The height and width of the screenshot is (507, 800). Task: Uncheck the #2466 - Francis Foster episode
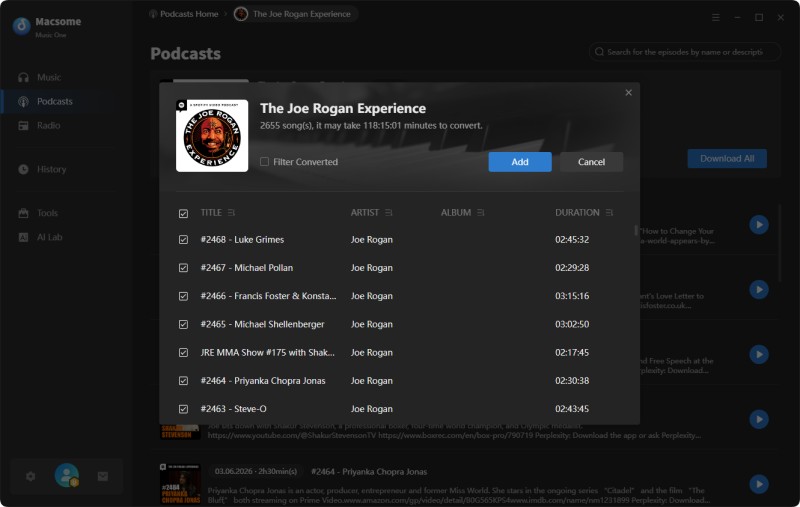183,296
